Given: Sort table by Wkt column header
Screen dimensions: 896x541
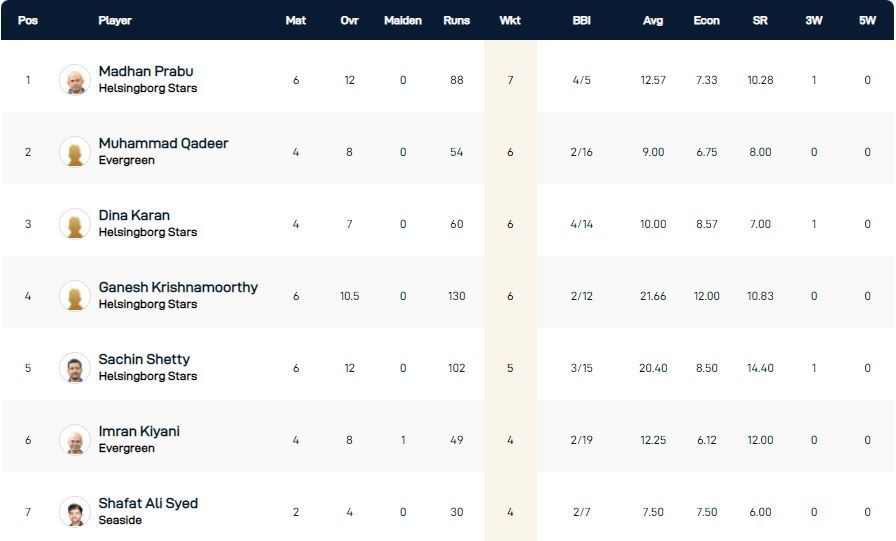Looking at the screenshot, I should (x=510, y=20).
